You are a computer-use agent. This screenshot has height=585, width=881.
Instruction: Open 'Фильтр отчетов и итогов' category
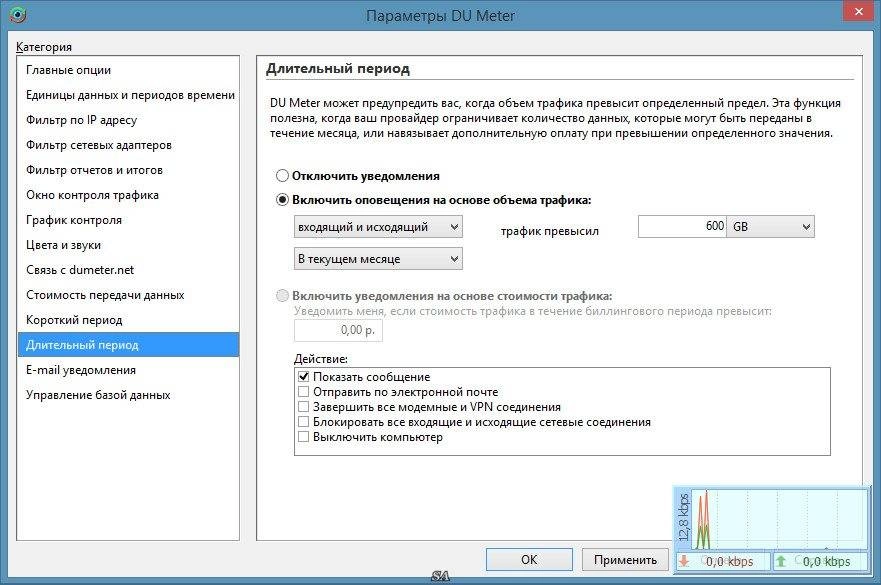128,170
